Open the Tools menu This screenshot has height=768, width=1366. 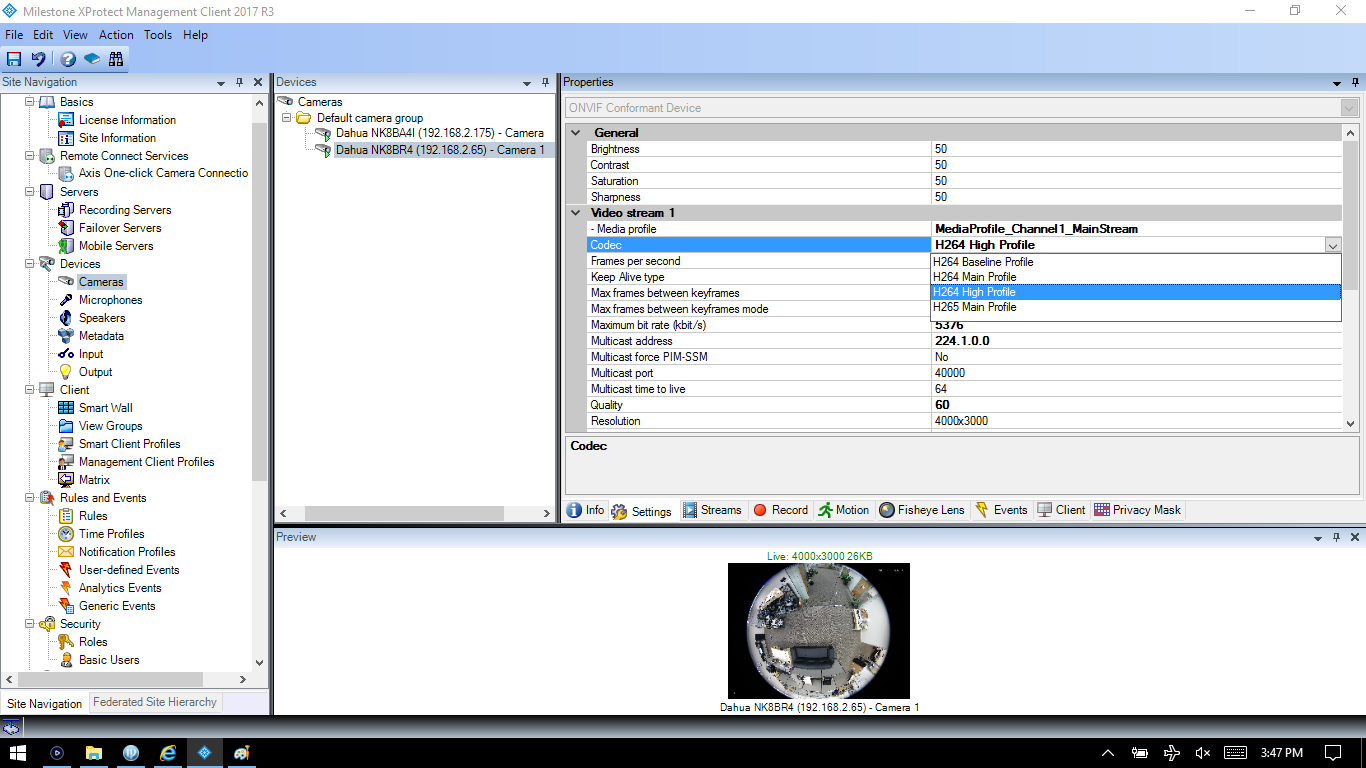(158, 35)
